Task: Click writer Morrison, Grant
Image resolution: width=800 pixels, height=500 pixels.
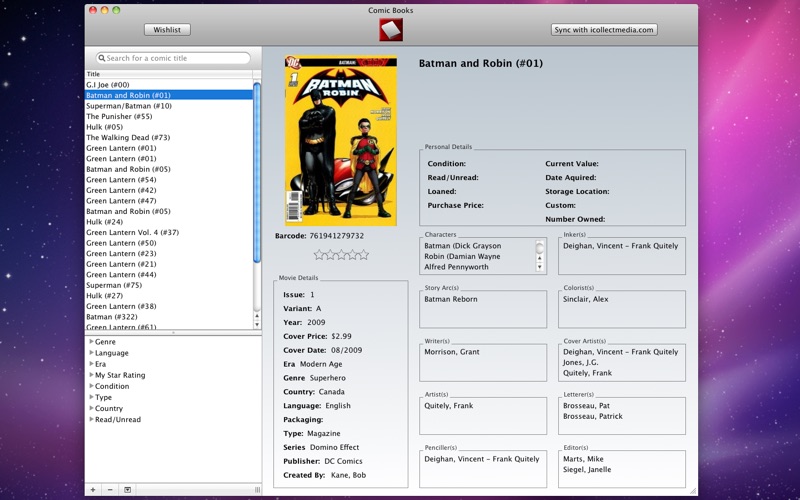Action: [452, 352]
